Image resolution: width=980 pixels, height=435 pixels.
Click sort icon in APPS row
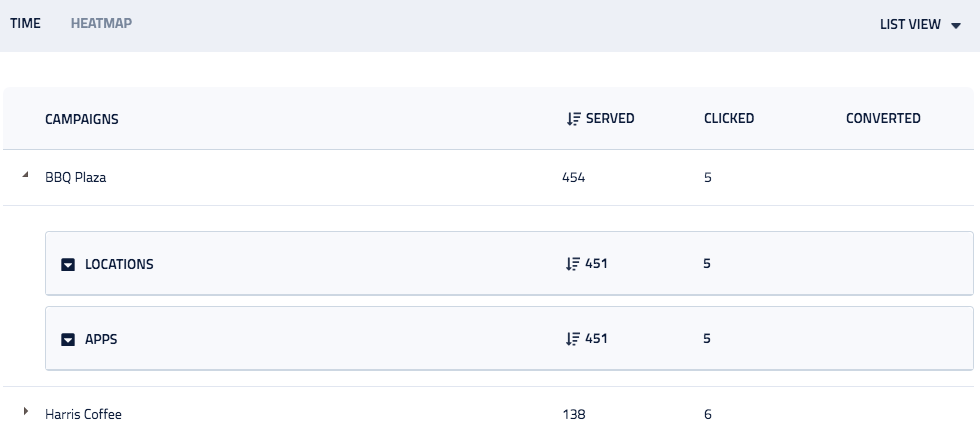tap(572, 339)
